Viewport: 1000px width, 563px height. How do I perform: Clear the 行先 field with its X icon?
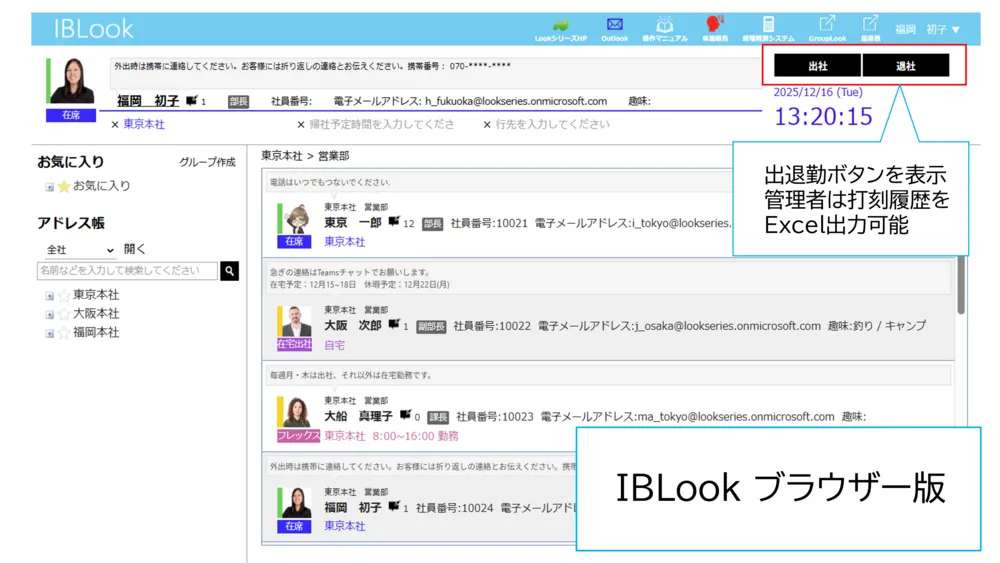pos(487,124)
